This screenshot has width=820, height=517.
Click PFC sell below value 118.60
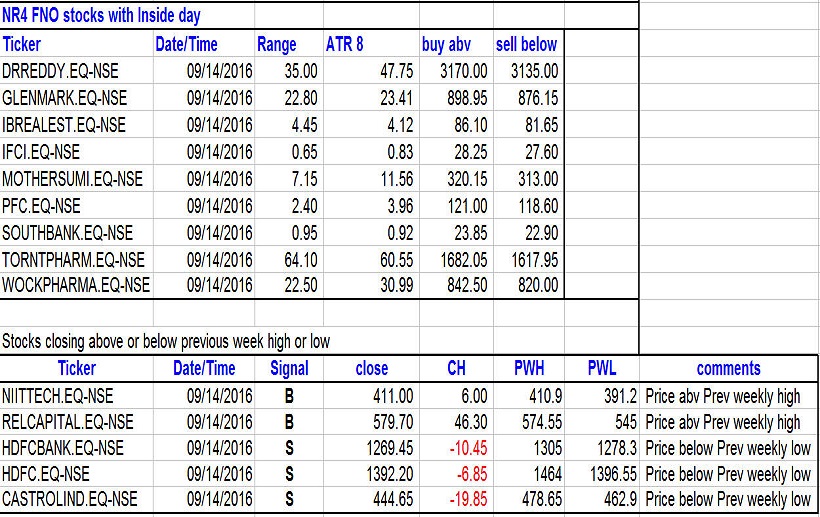tap(538, 206)
